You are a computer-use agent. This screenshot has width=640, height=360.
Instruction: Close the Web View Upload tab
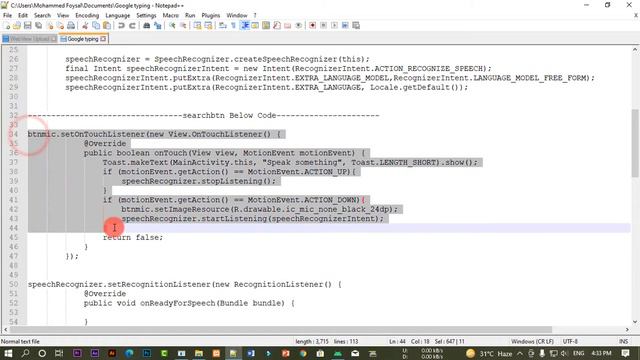coord(53,39)
